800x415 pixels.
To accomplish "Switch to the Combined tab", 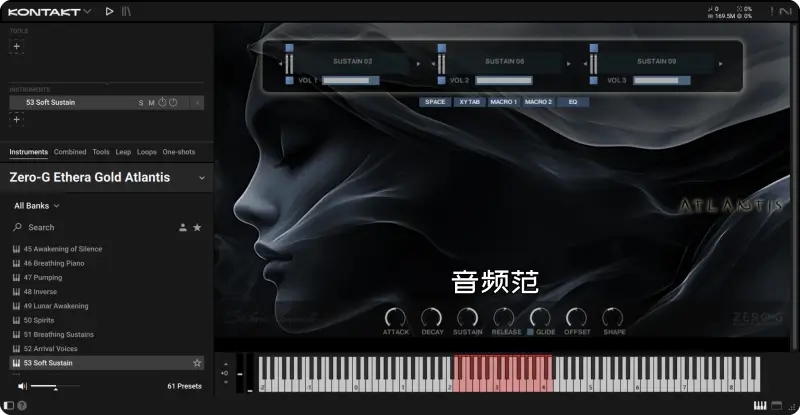I will click(x=70, y=152).
